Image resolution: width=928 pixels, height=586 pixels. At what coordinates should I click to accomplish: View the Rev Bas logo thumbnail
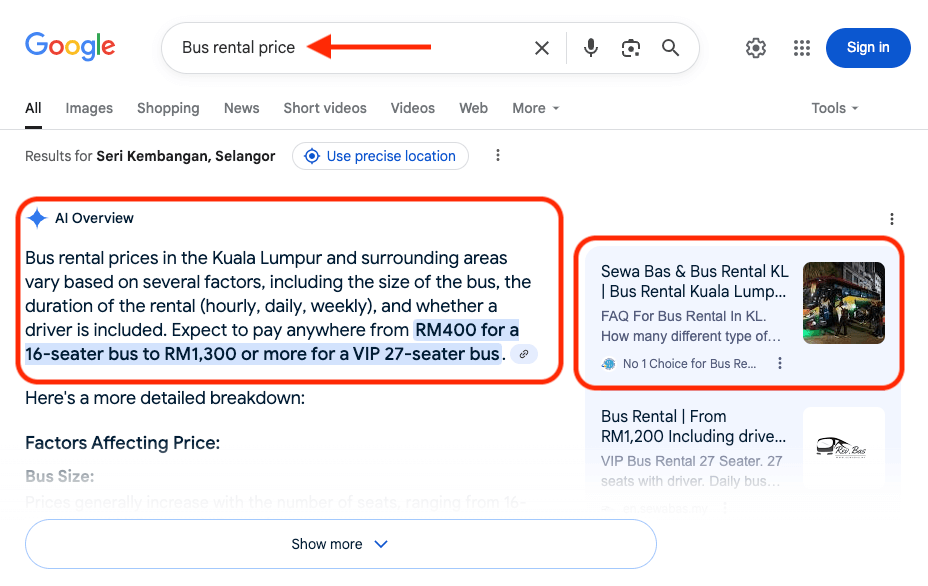click(843, 447)
